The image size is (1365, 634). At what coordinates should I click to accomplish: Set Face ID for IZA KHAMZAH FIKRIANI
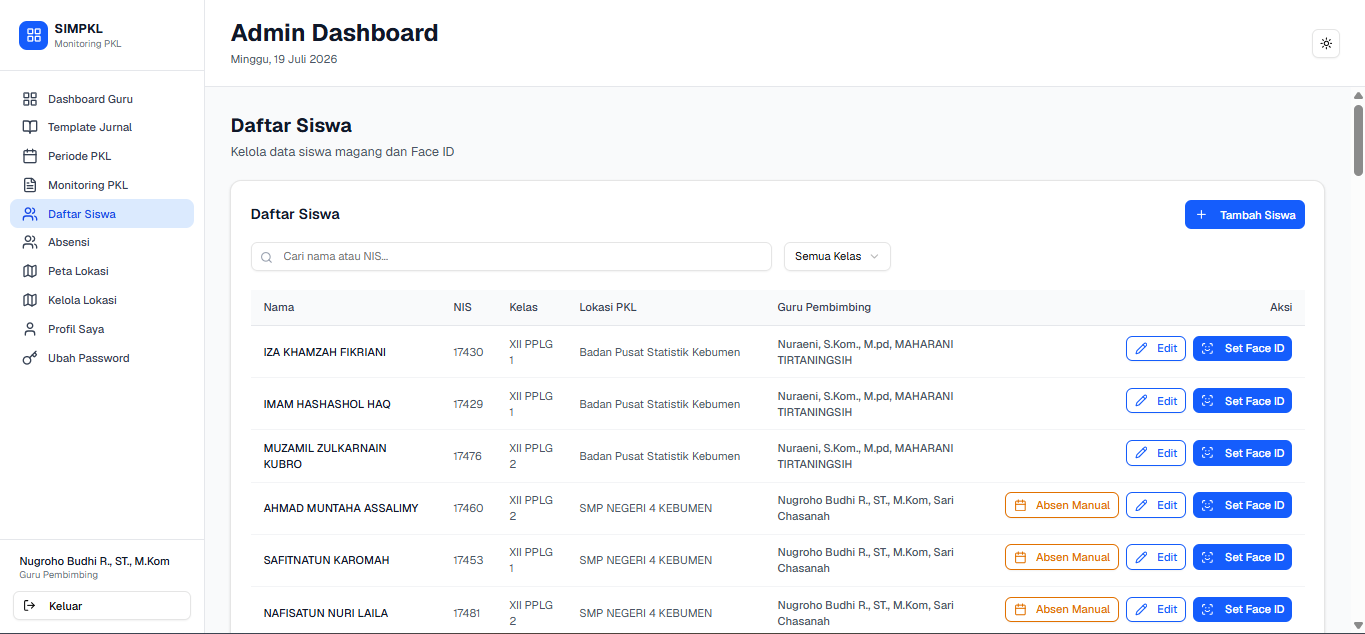1242,348
